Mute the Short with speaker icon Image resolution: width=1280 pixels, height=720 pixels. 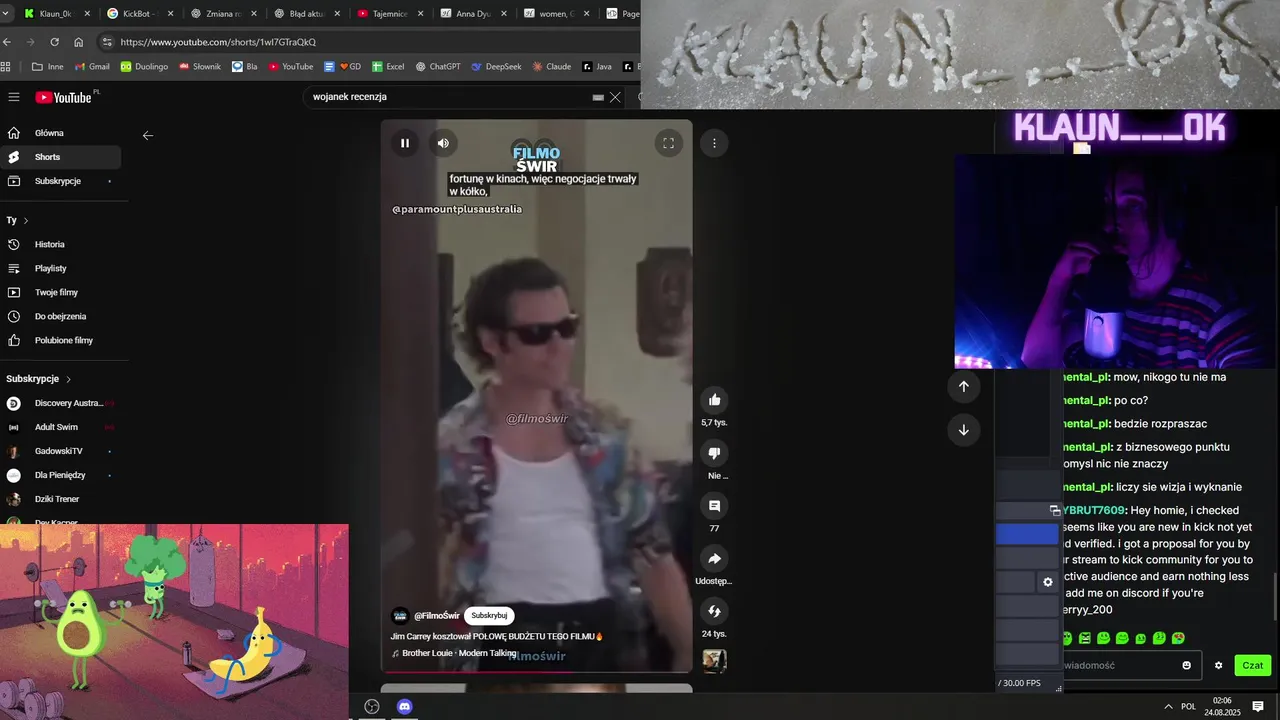(443, 143)
